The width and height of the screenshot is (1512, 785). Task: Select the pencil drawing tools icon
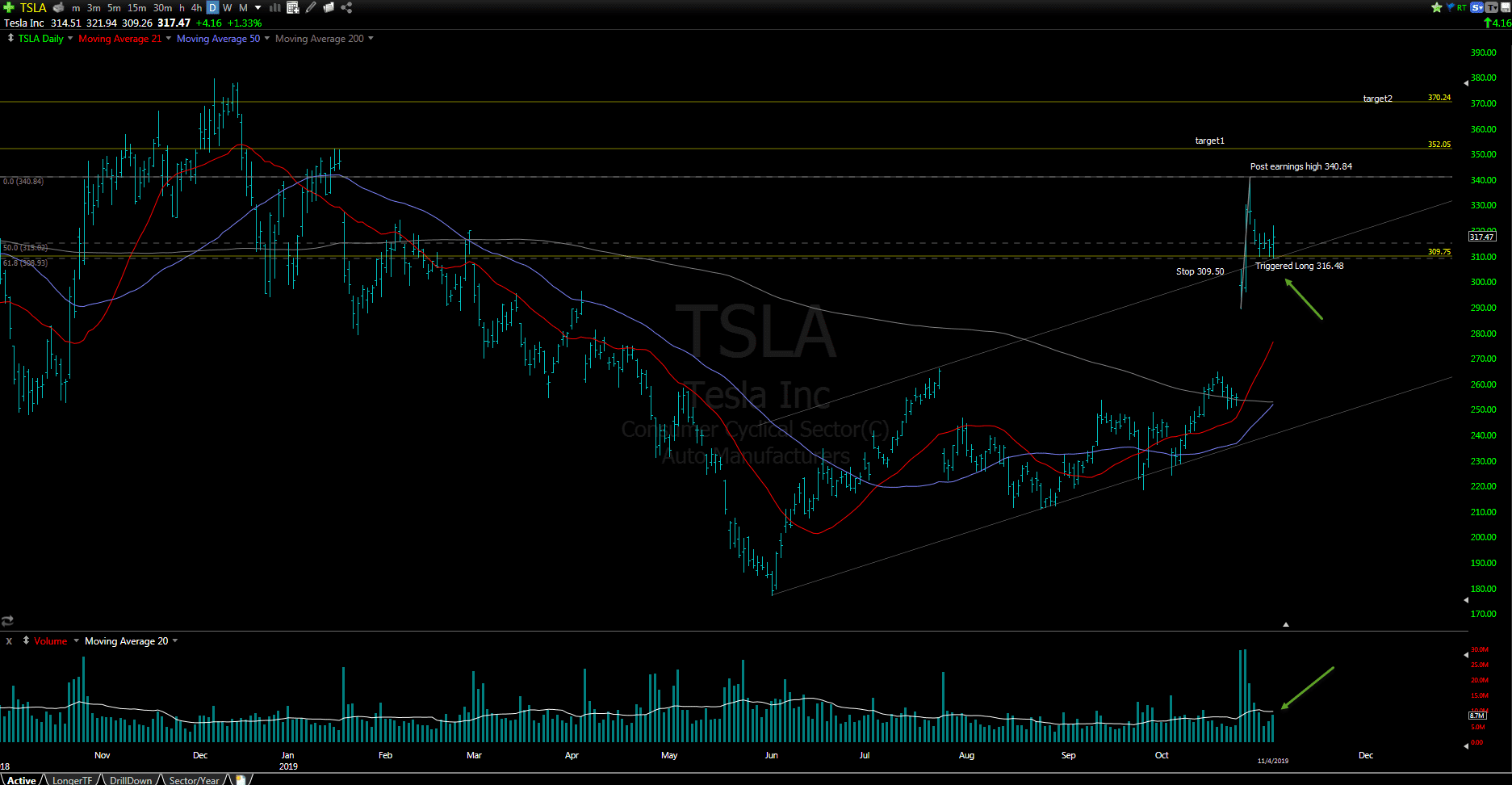coord(311,7)
